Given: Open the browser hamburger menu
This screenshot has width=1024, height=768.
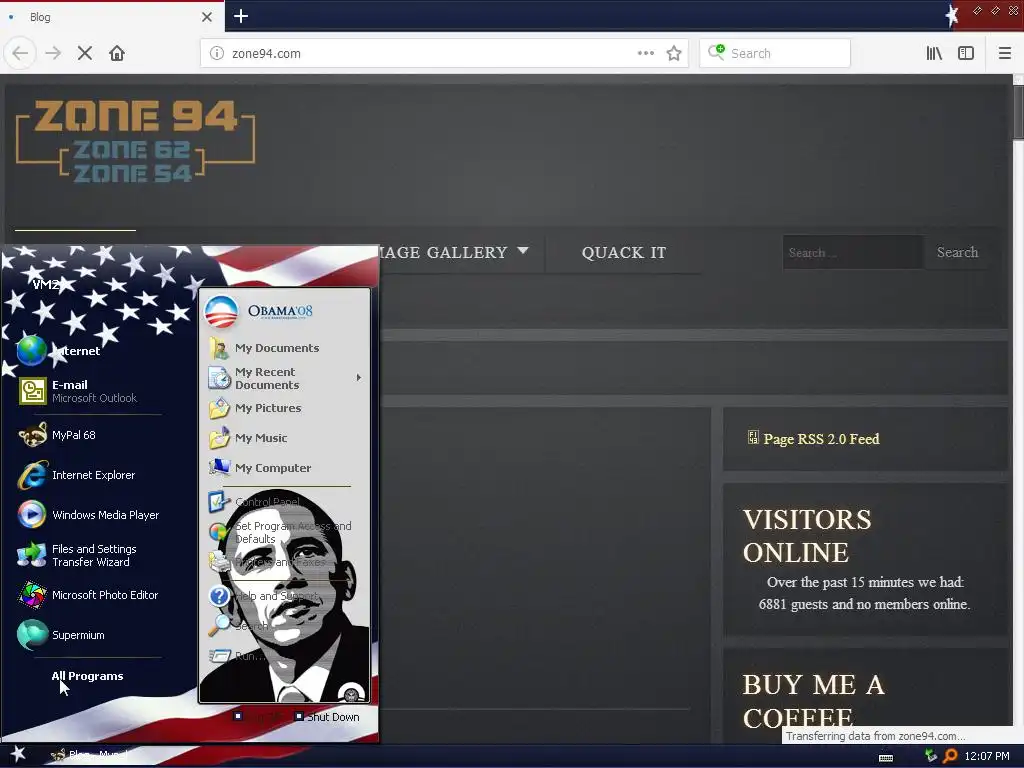Looking at the screenshot, I should tap(1004, 53).
